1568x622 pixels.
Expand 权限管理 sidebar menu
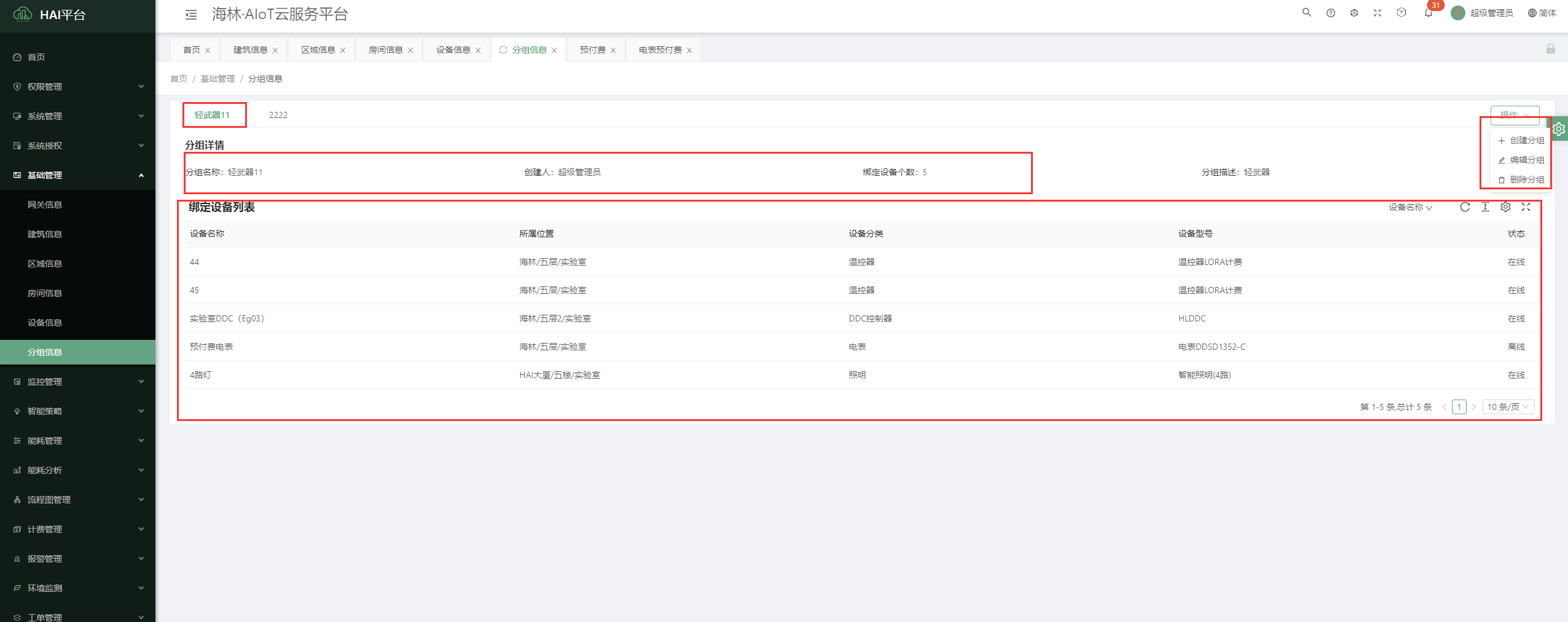coord(77,87)
